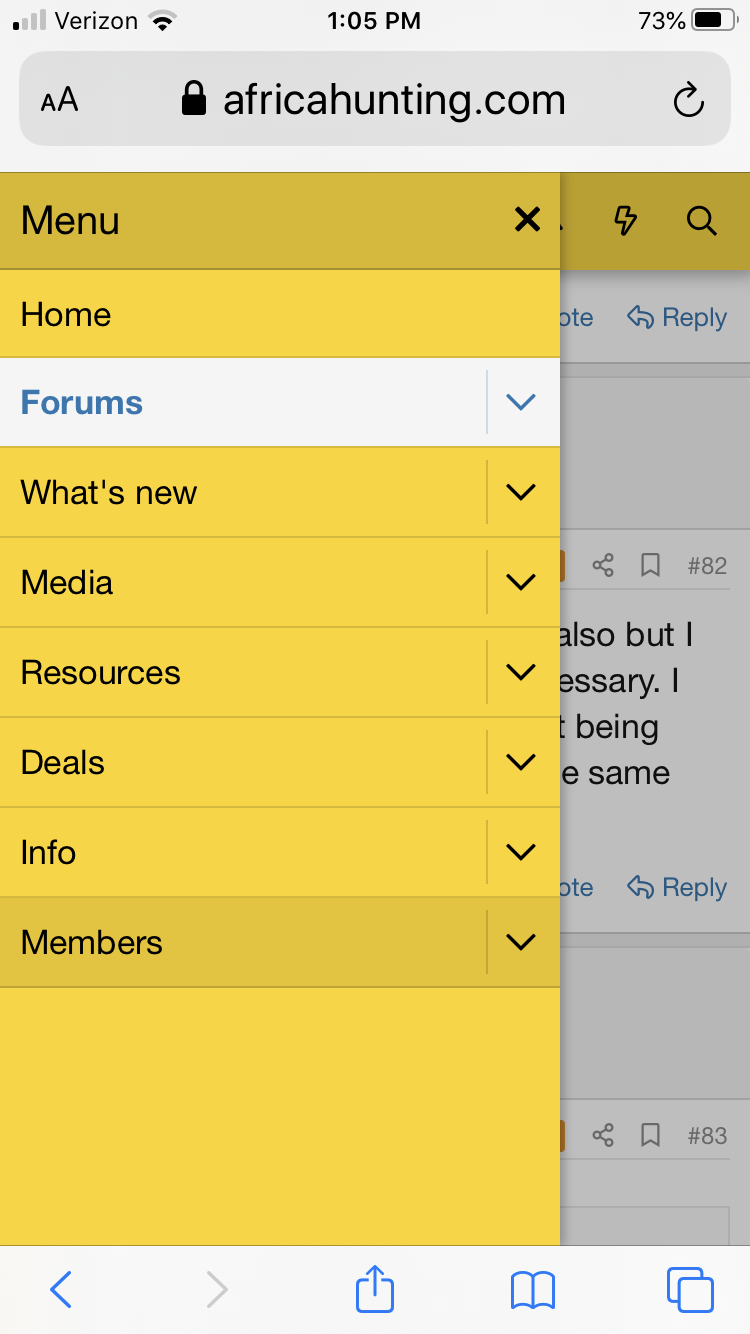Viewport: 750px width, 1334px height.
Task: Tap the share icon on post #83
Action: pos(603,1135)
